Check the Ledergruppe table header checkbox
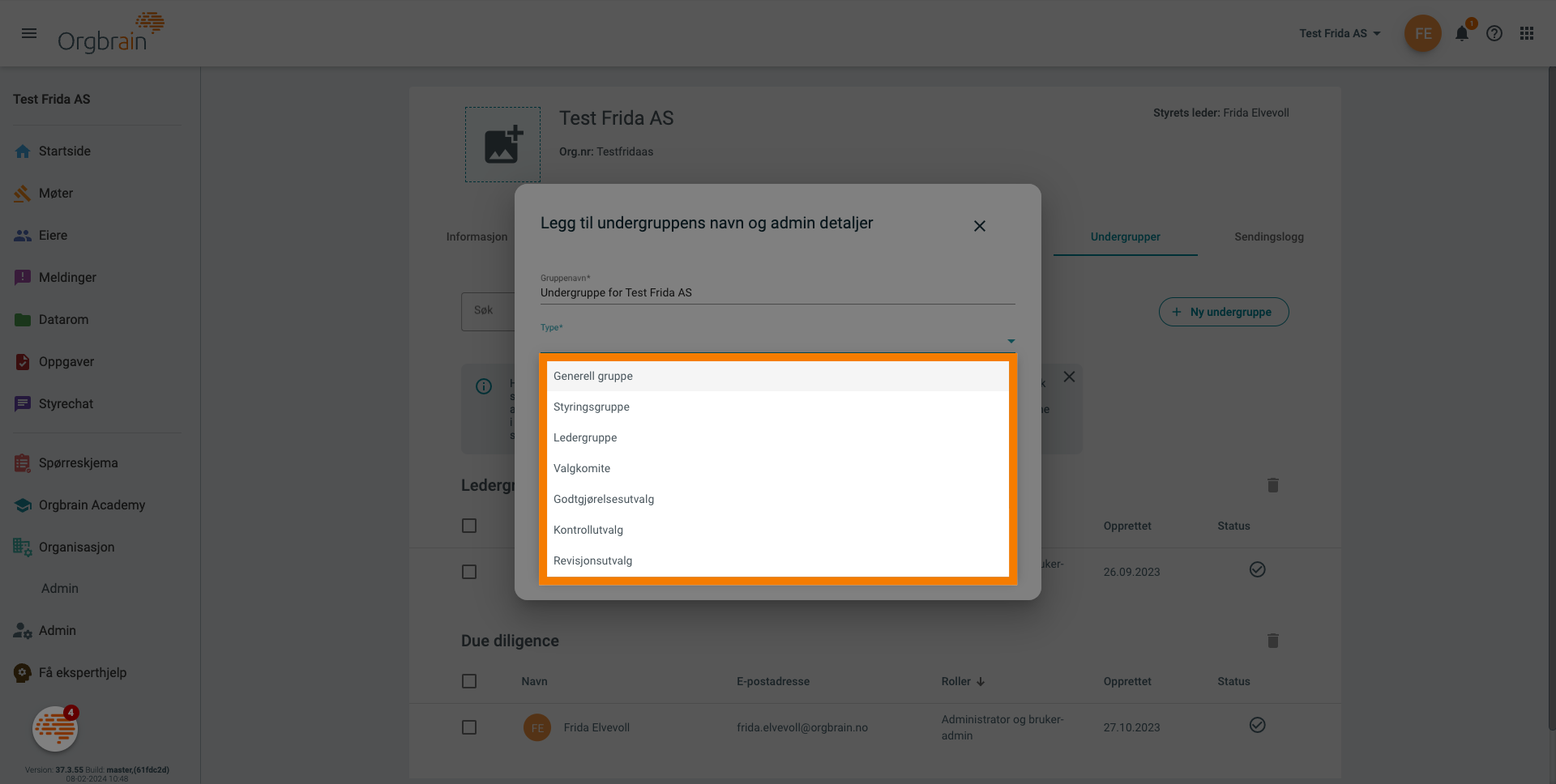The width and height of the screenshot is (1556, 784). pyautogui.click(x=469, y=526)
